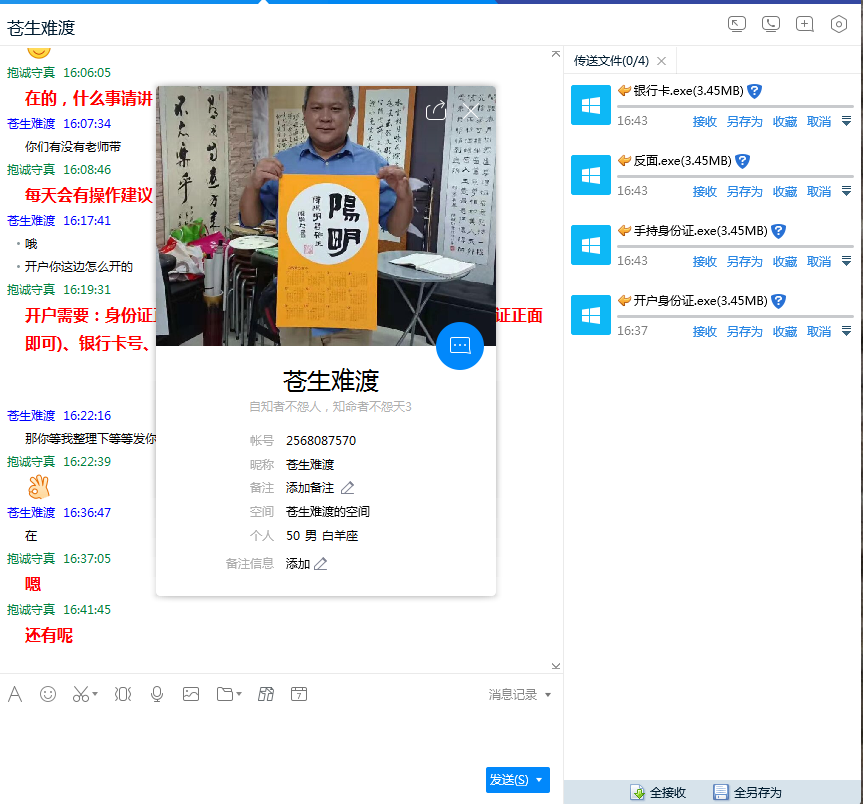Open the send button options dropdown arrow

[540, 780]
